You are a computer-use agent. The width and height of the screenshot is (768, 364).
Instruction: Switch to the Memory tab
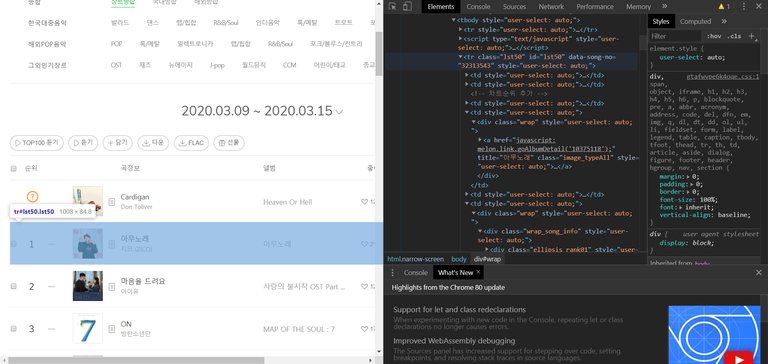pyautogui.click(x=638, y=7)
